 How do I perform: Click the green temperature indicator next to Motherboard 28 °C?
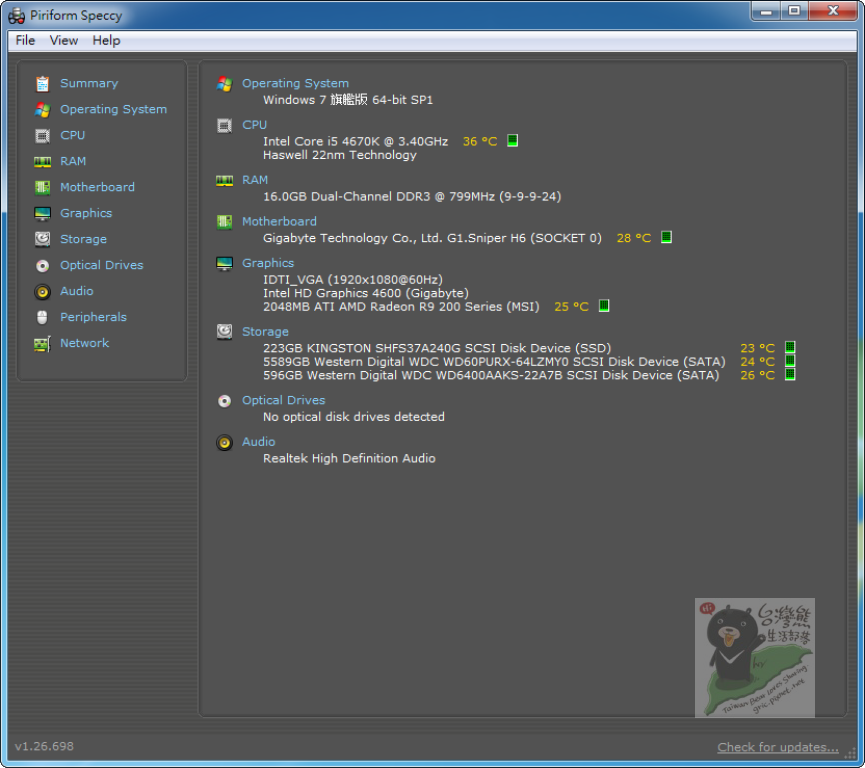(x=666, y=237)
